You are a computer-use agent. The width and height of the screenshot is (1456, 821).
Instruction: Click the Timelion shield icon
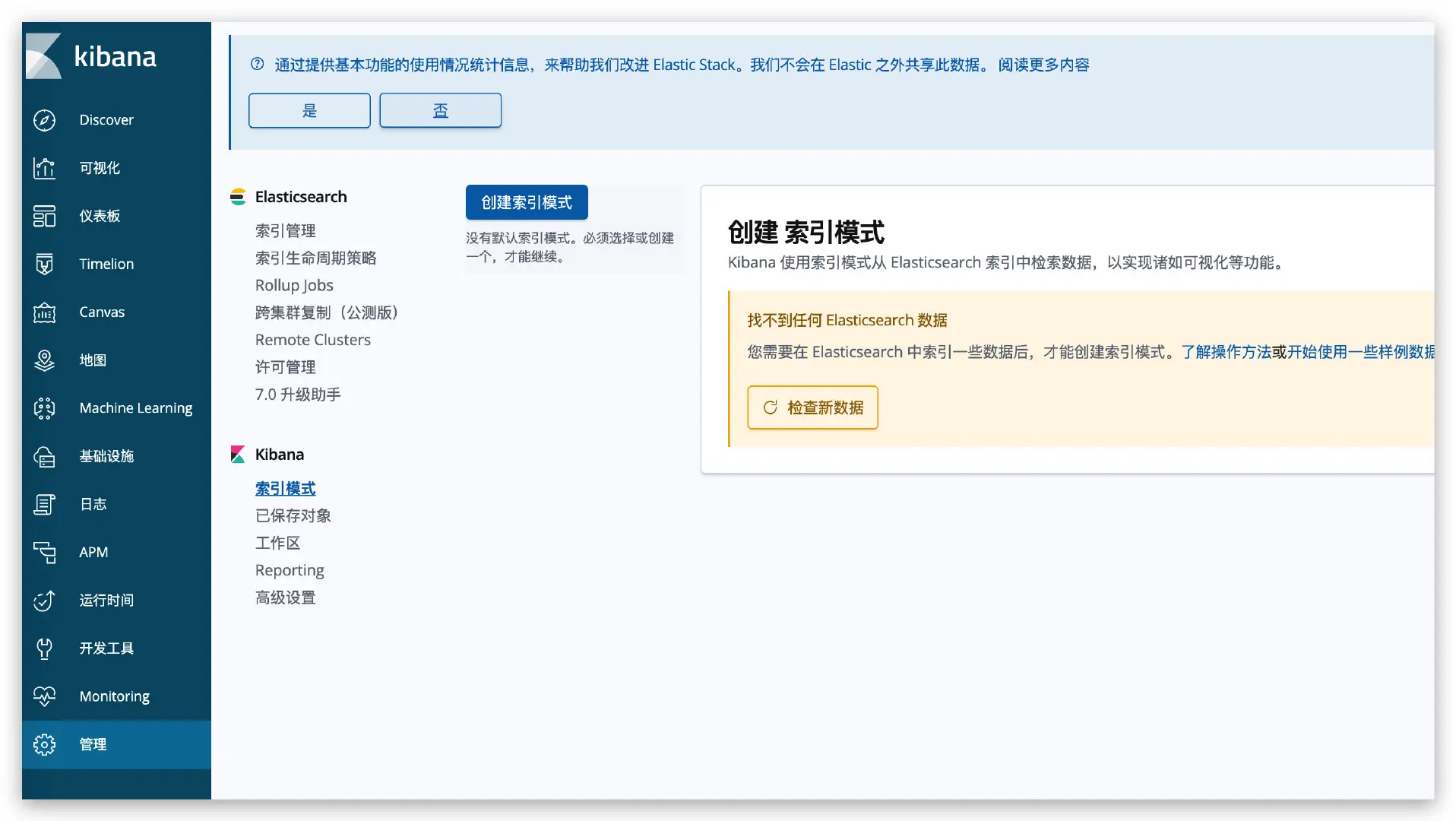[44, 264]
